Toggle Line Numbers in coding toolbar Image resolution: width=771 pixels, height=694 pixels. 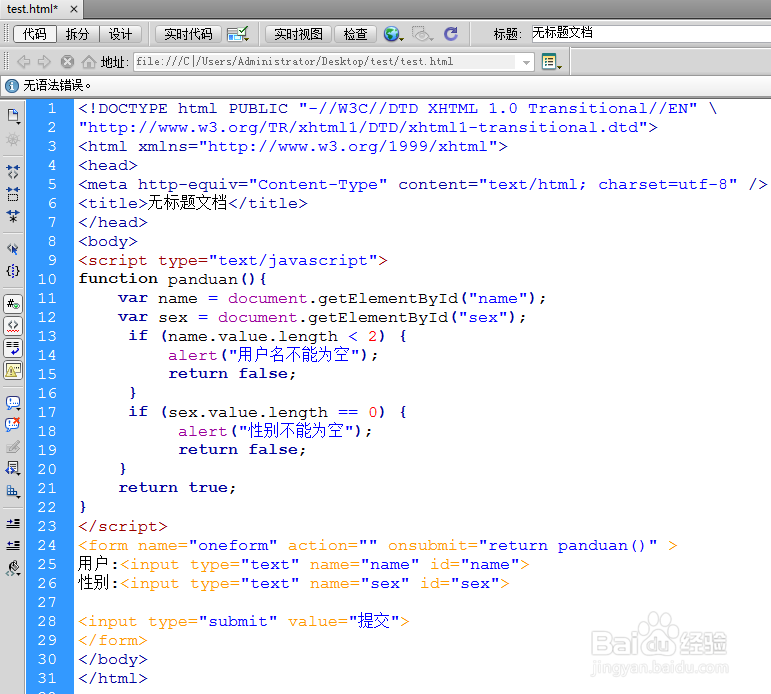click(x=13, y=304)
